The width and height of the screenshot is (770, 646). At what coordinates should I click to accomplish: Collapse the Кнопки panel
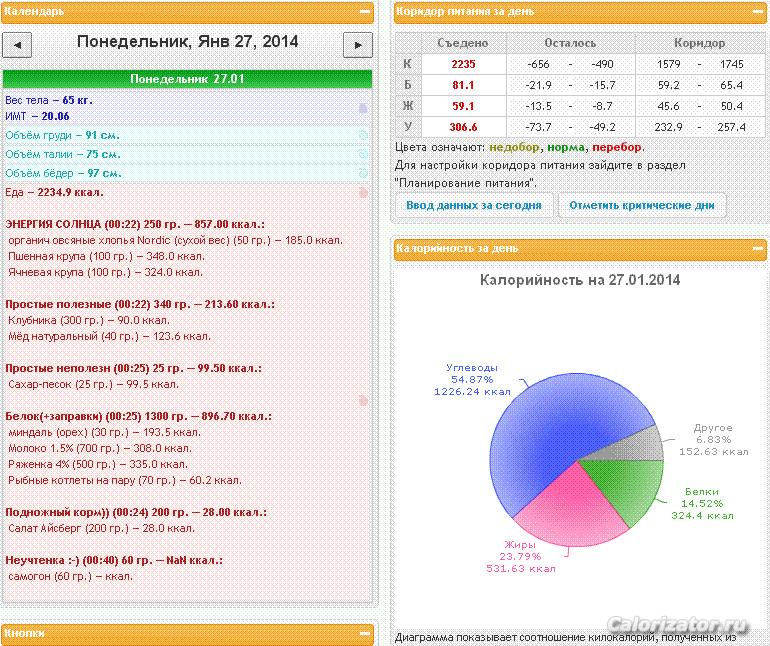[365, 633]
